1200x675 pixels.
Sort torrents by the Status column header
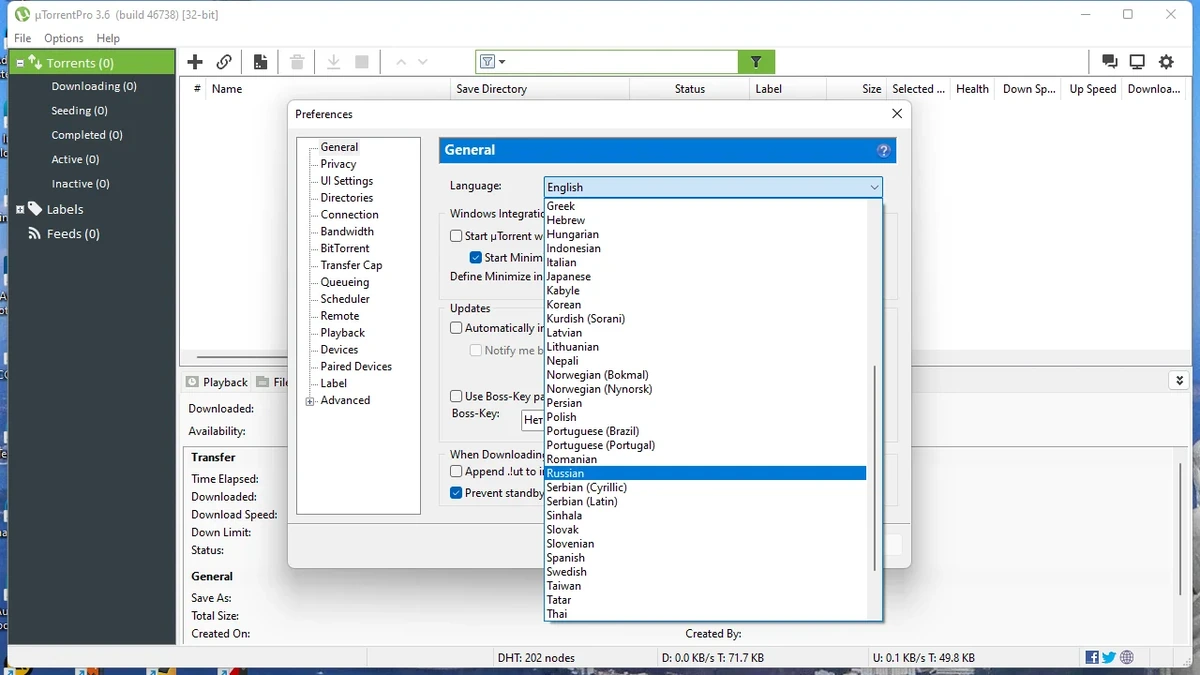(690, 89)
